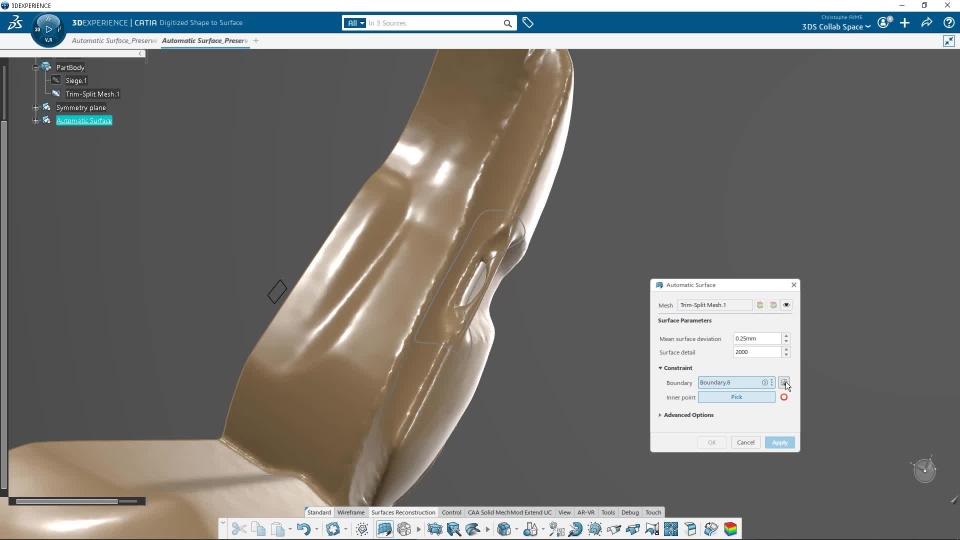Click the blue curved surface icon

click(473, 529)
